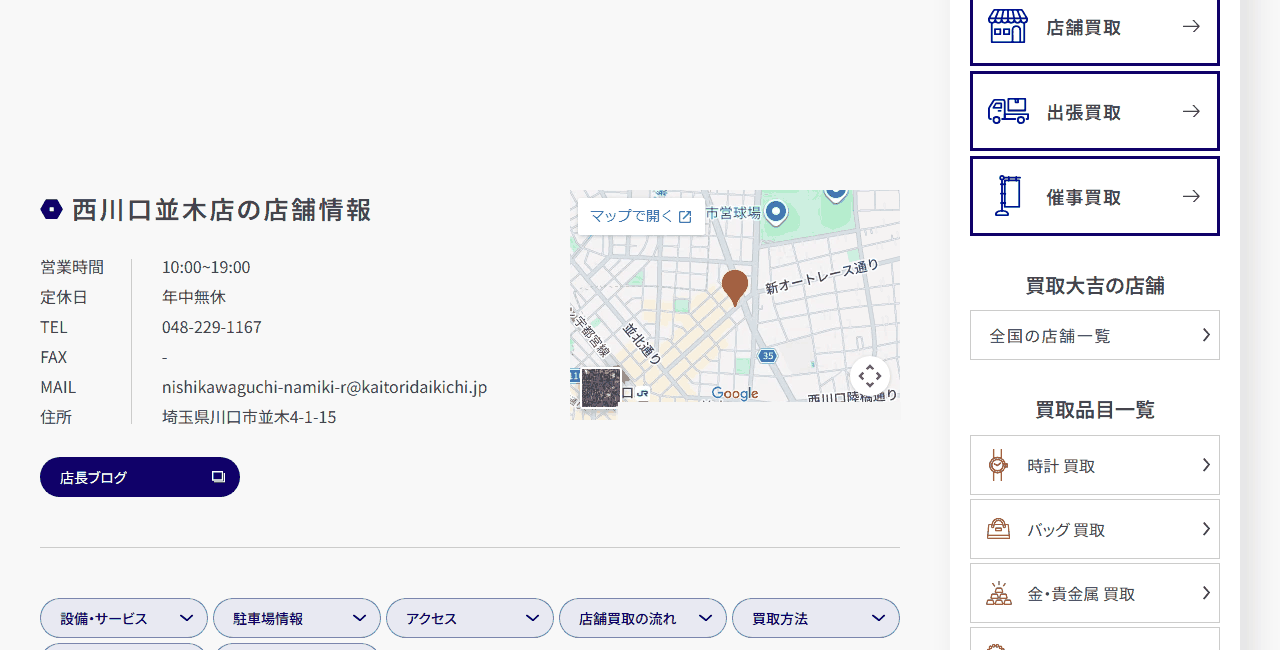
Task: Click arrow on 店舗買取 button
Action: pyautogui.click(x=1191, y=26)
